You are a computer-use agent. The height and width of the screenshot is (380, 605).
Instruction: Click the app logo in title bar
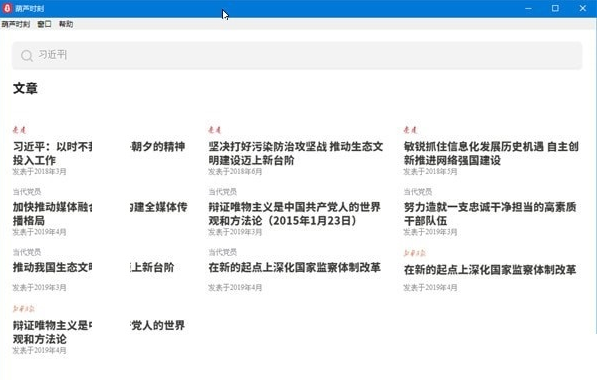click(7, 8)
